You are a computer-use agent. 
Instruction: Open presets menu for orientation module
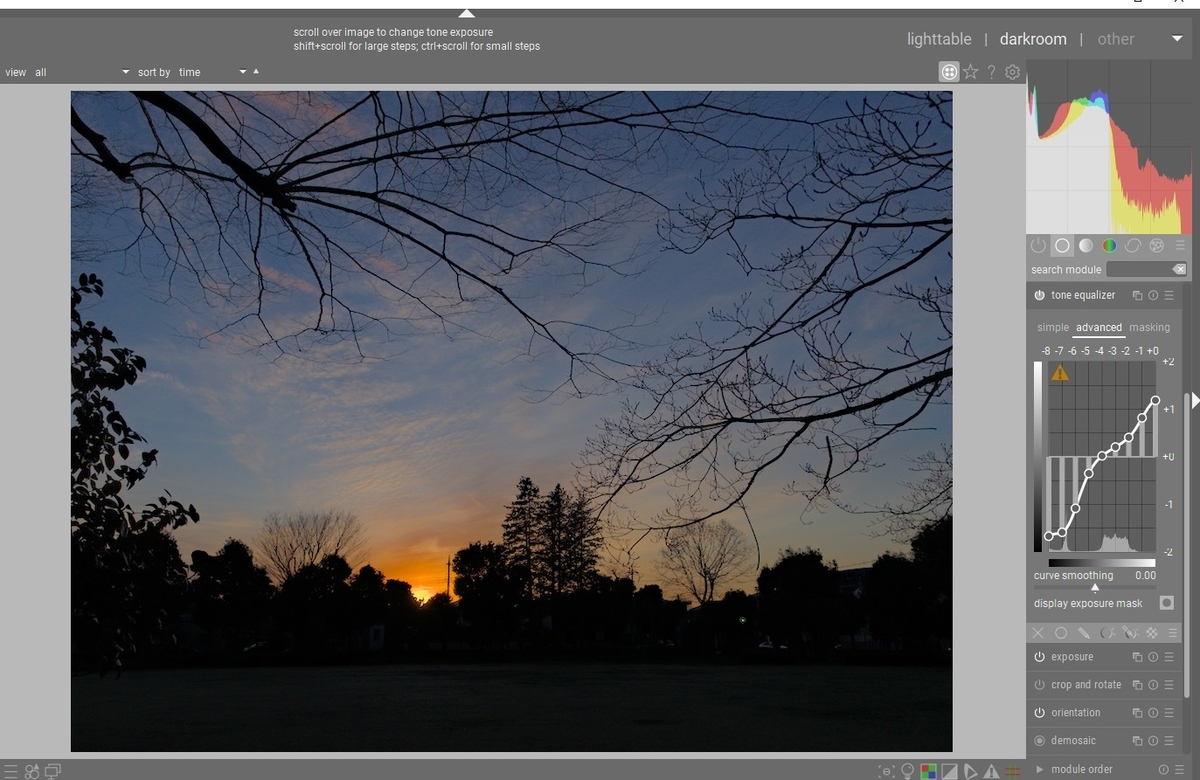click(x=1169, y=713)
